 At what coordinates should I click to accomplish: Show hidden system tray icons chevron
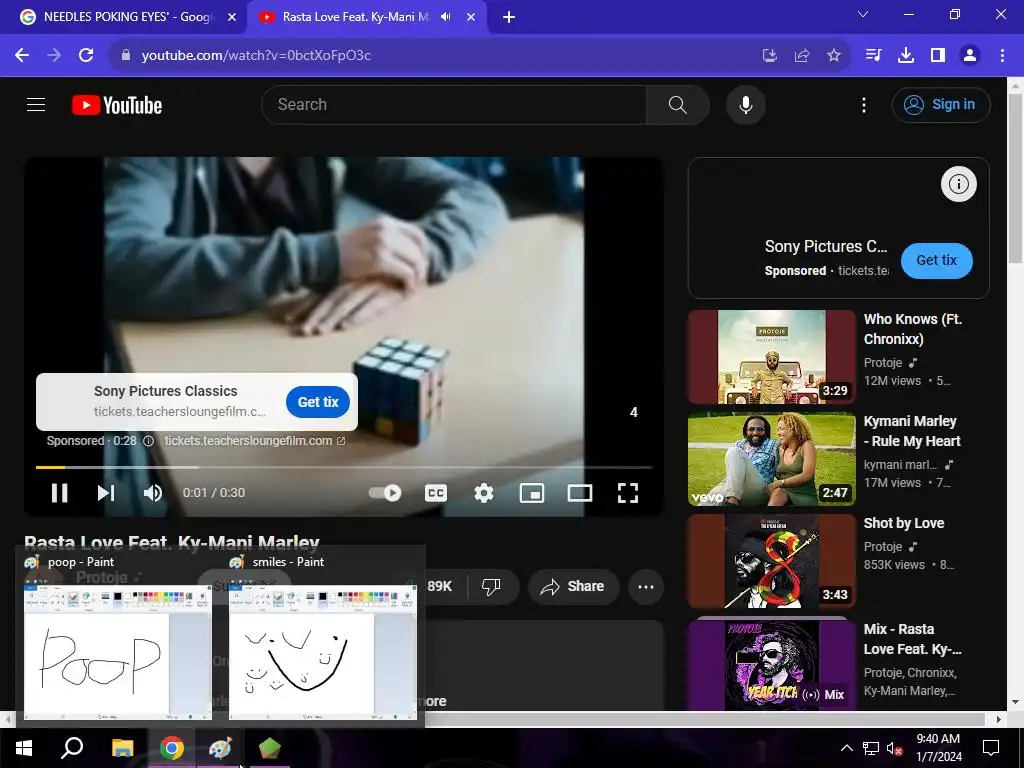(846, 748)
